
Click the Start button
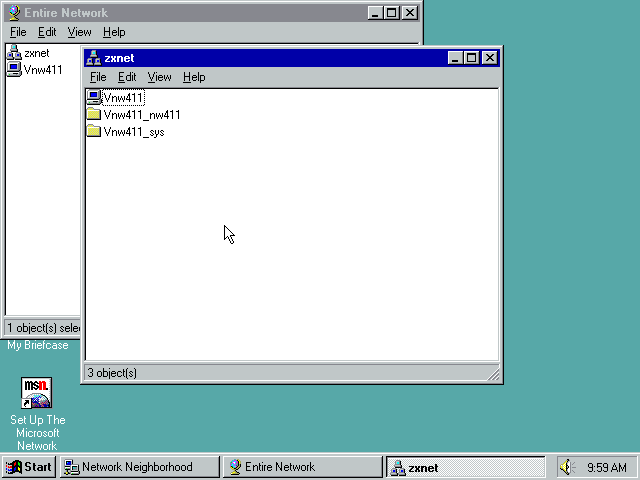[x=29, y=467]
